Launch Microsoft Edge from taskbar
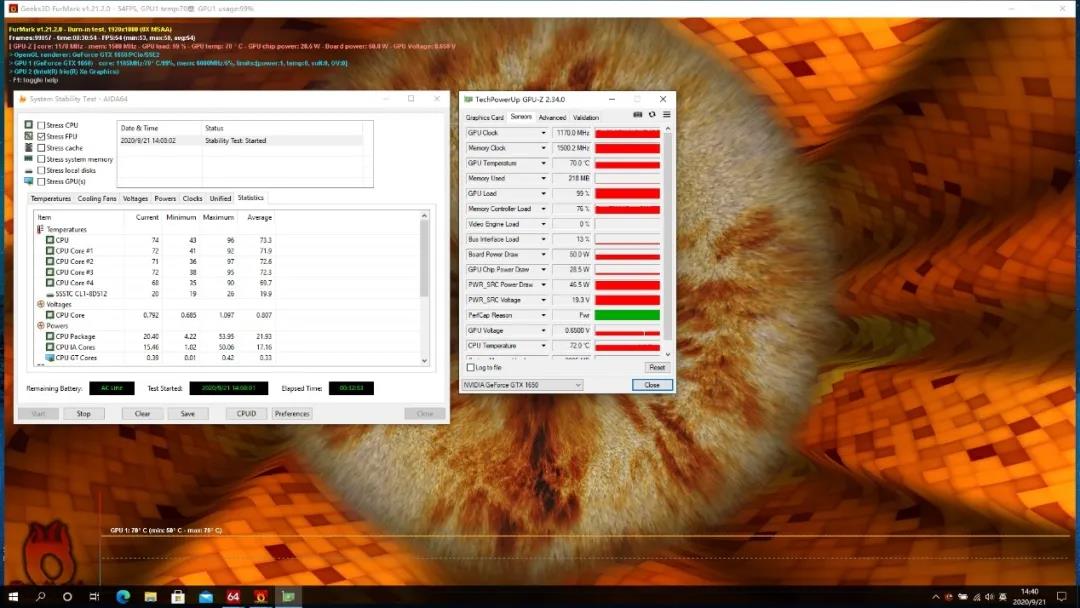The width and height of the screenshot is (1080, 608). [123, 596]
